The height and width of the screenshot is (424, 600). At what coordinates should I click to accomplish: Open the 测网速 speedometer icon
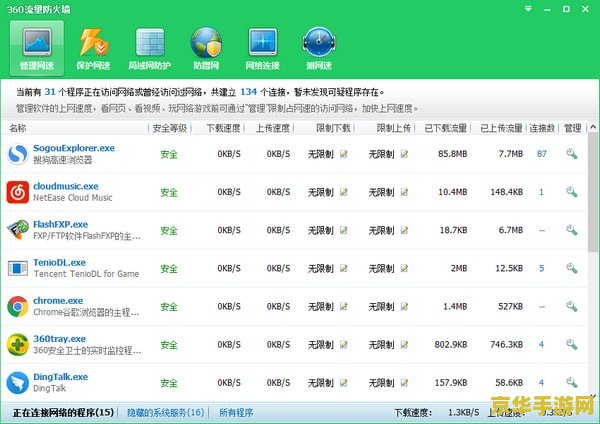[319, 48]
